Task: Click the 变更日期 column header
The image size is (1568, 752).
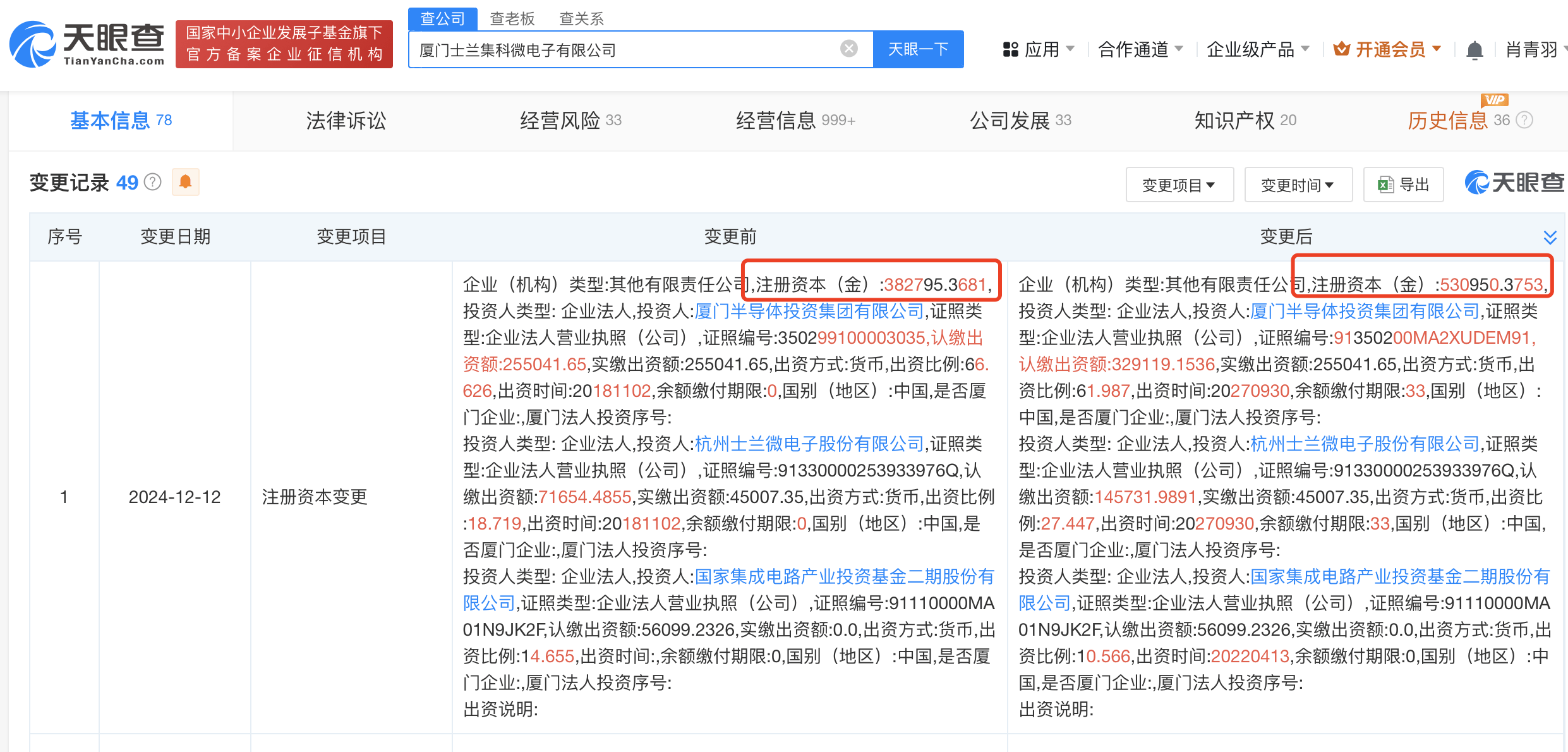Action: (x=175, y=237)
